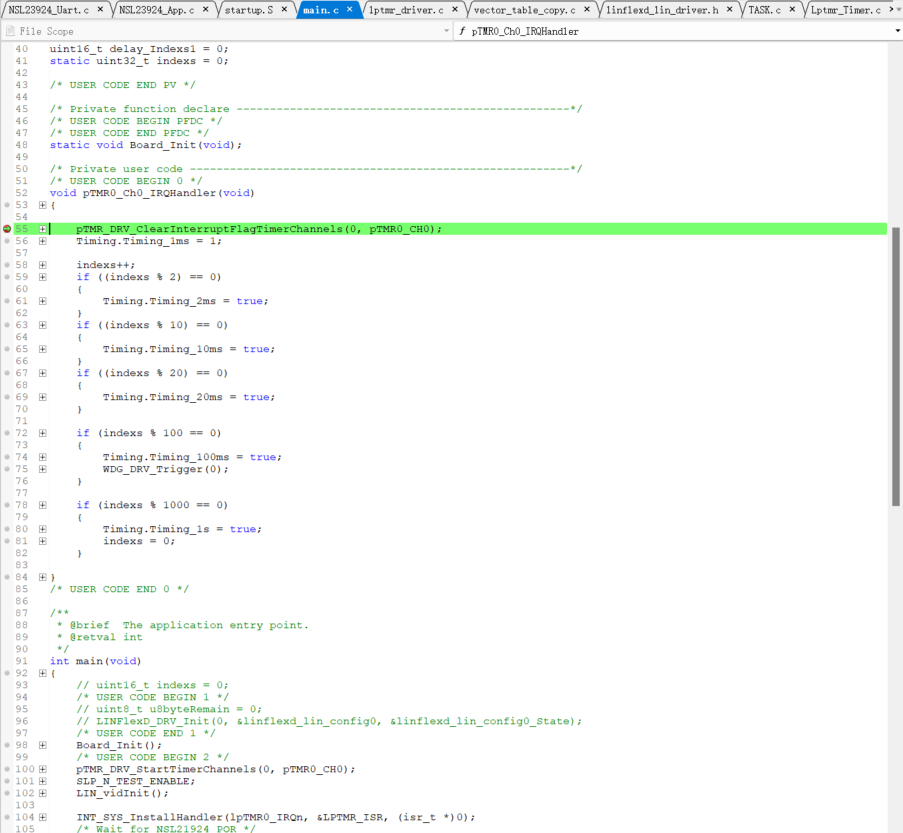Toggle breakpoint dot on line 100
This screenshot has width=903, height=833.
coord(7,769)
